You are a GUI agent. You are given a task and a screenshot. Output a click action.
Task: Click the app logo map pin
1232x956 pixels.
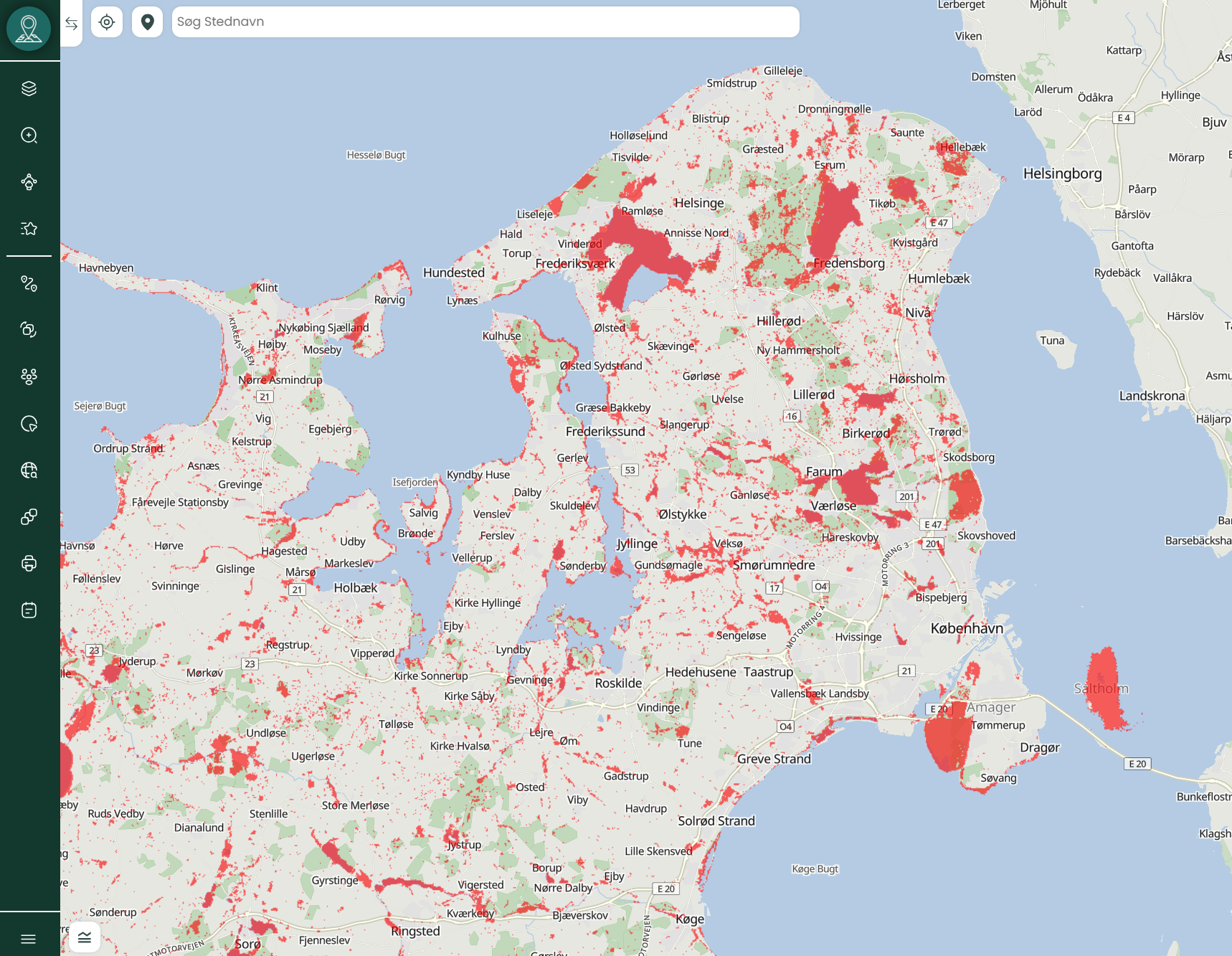pyautogui.click(x=29, y=29)
